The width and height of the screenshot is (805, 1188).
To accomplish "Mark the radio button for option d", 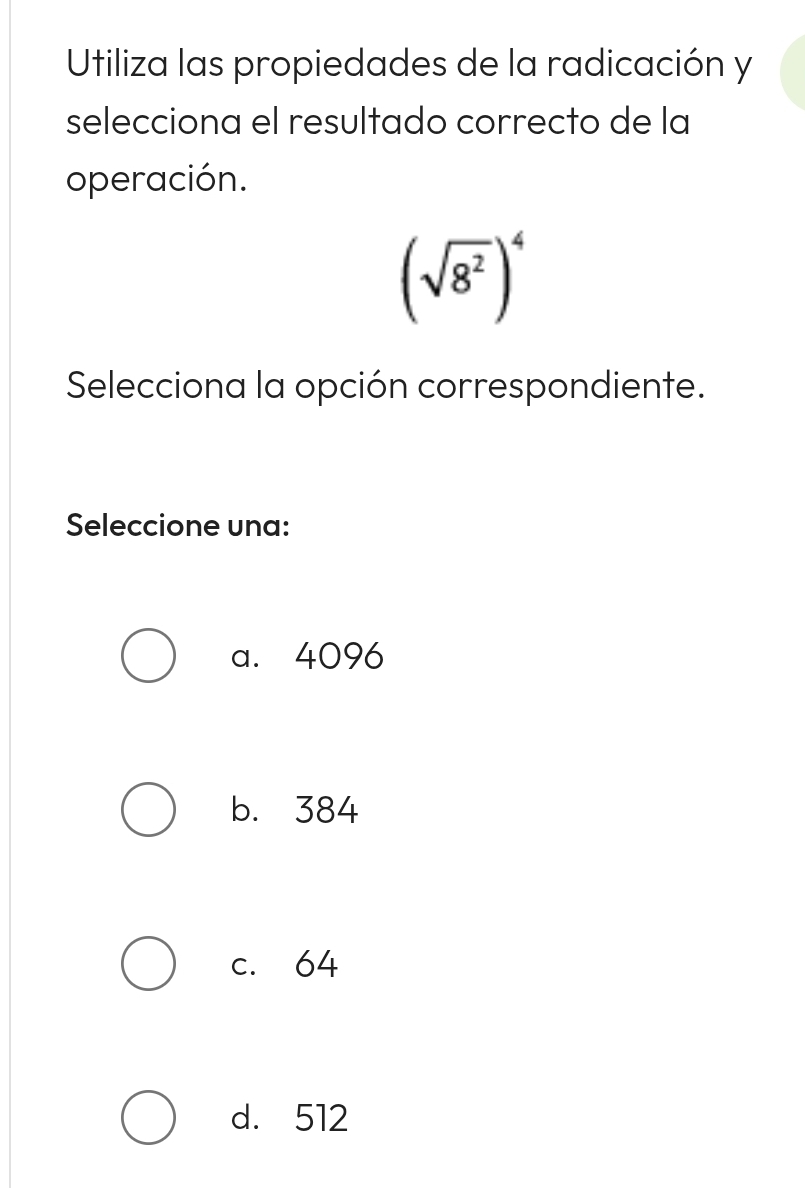I will [146, 1119].
